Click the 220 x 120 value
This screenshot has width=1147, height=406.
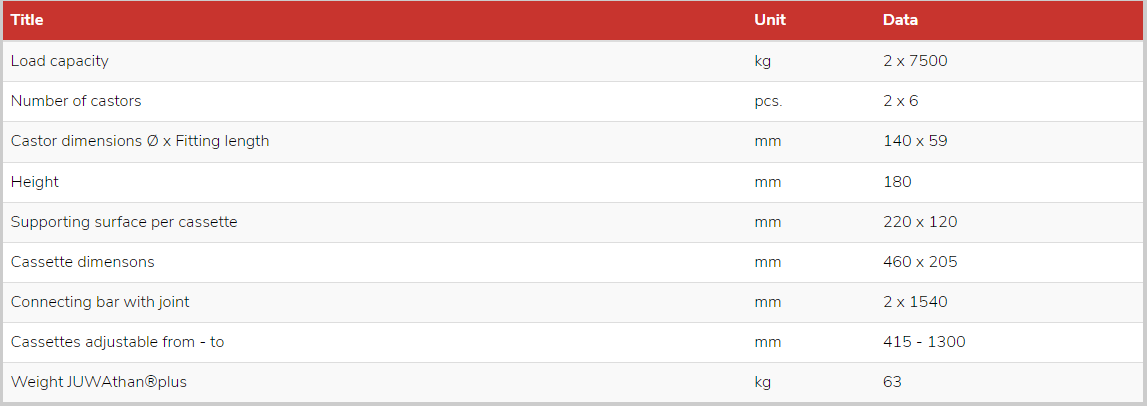pyautogui.click(x=920, y=222)
